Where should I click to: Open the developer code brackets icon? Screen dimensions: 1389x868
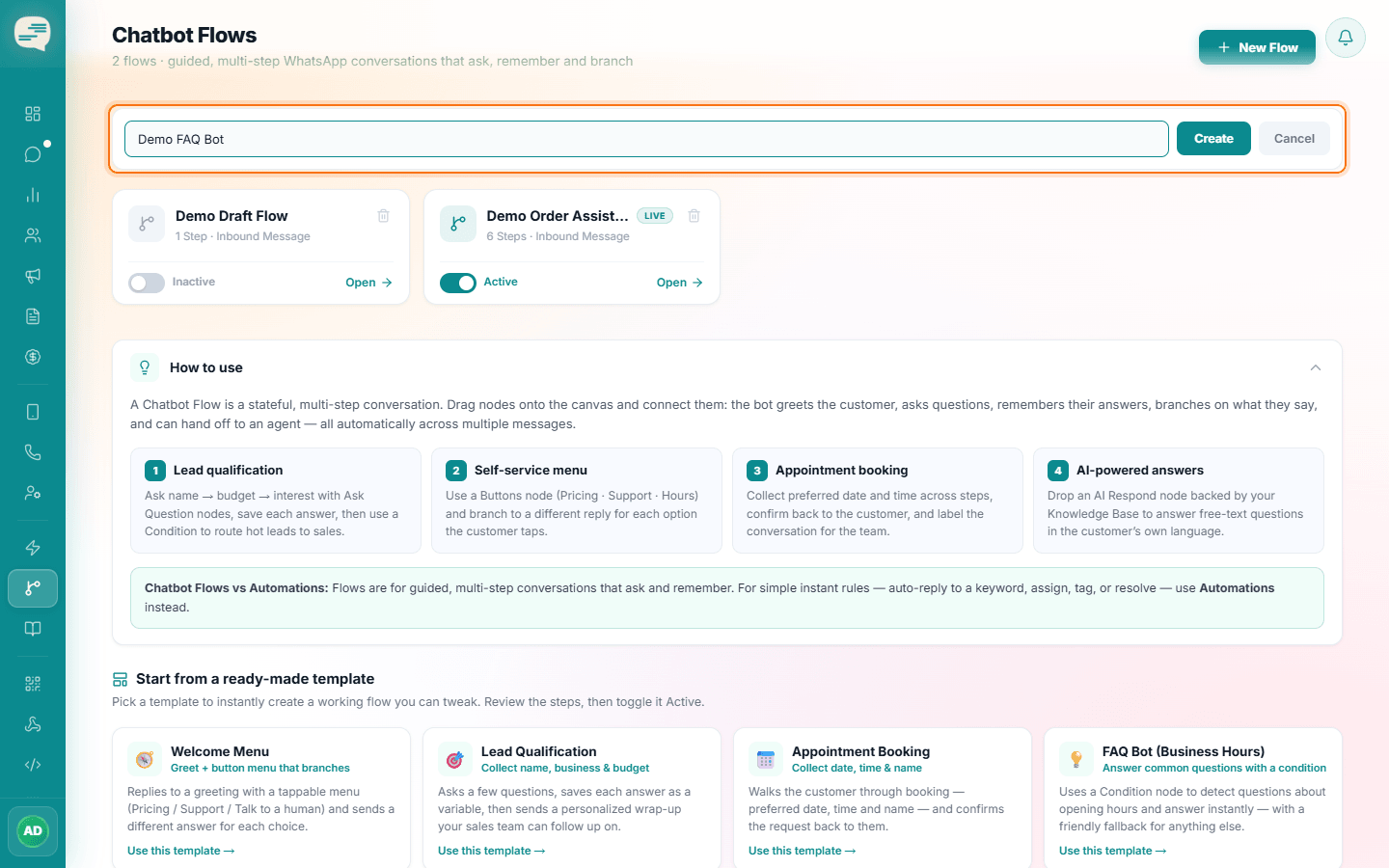[33, 765]
